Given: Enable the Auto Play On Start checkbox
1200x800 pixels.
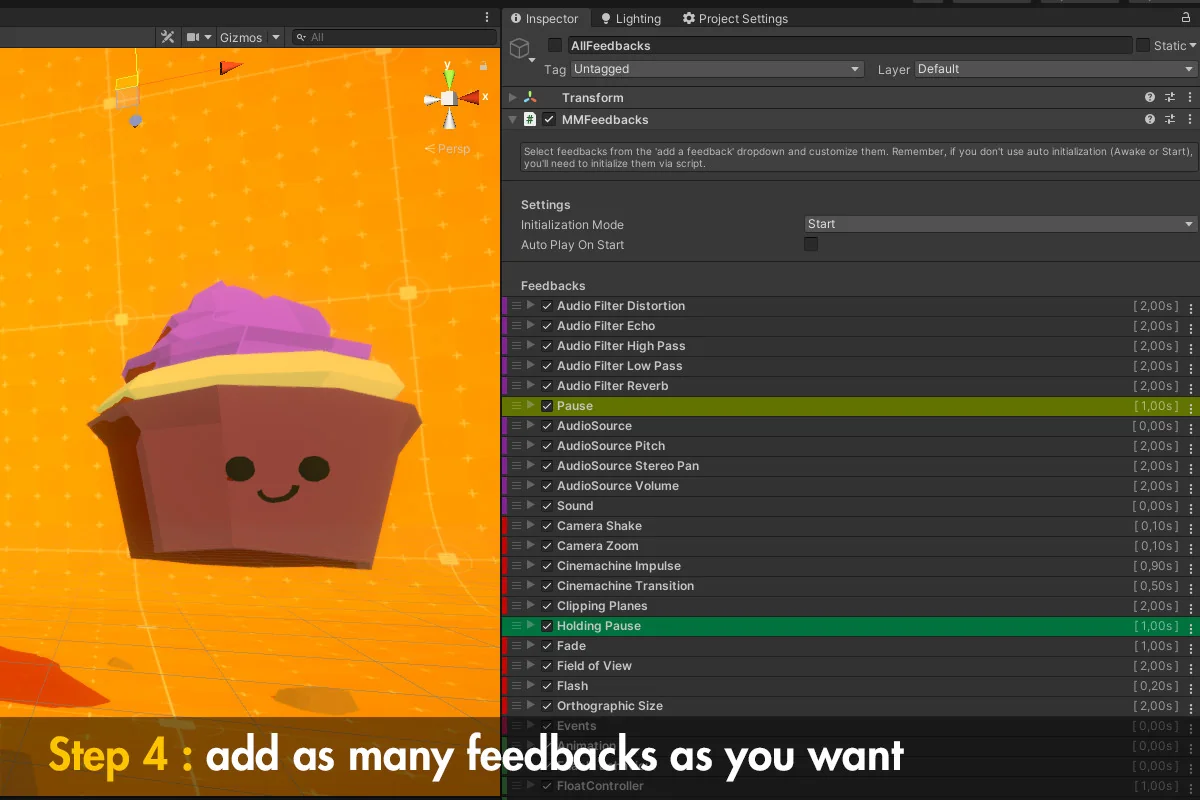Looking at the screenshot, I should pyautogui.click(x=811, y=245).
